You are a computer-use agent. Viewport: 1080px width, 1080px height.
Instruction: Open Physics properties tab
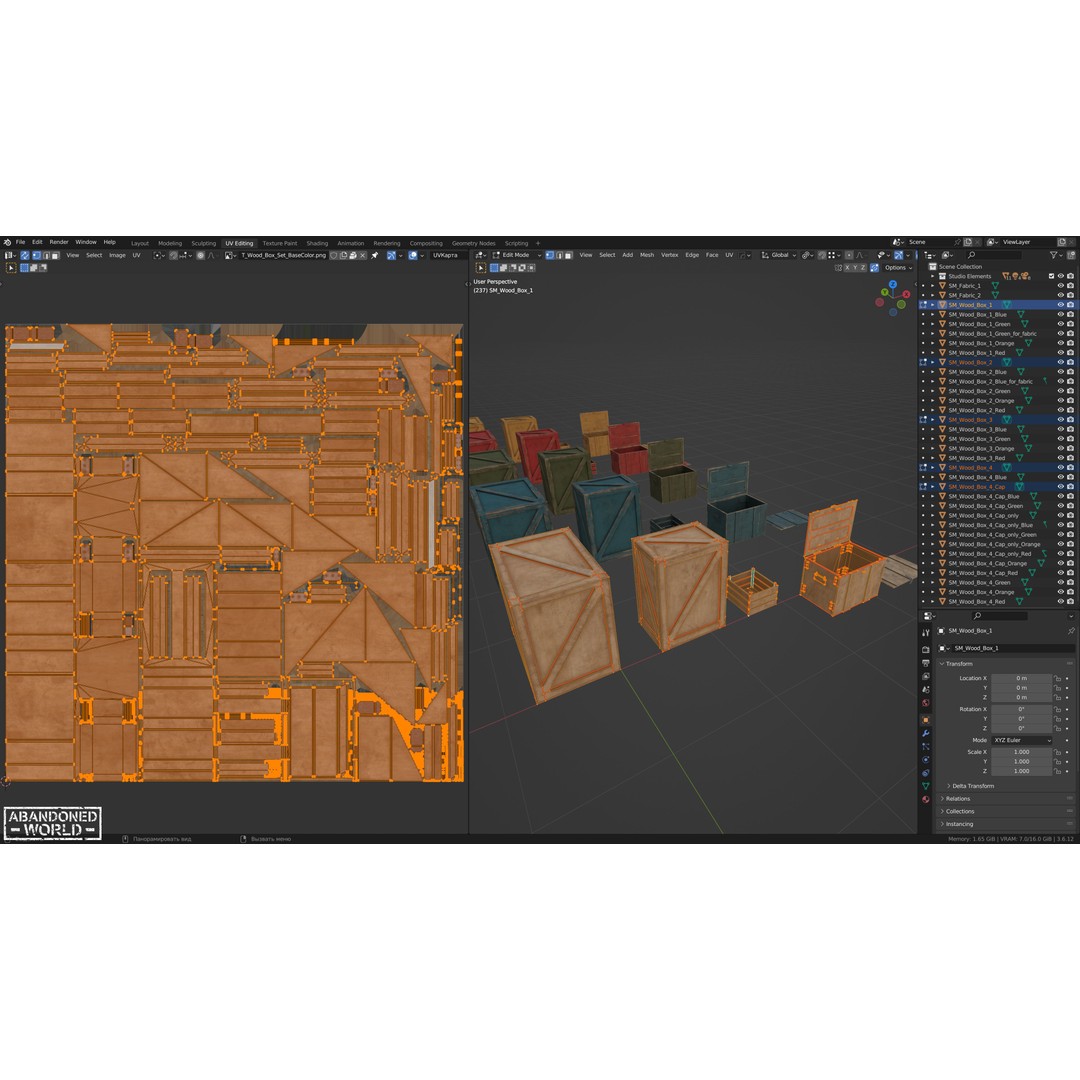click(926, 760)
